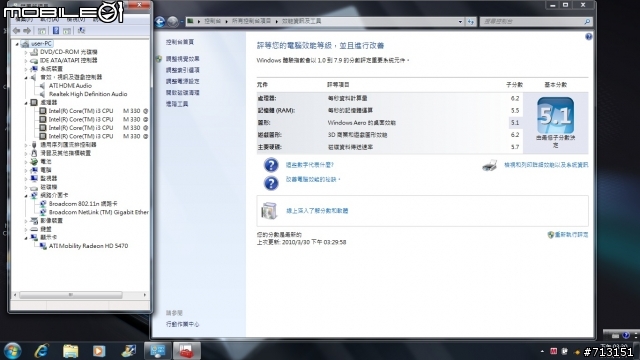The image size is (640, 360).
Task: Open Windows Explorer folder from taskbar
Action: (x=70, y=351)
